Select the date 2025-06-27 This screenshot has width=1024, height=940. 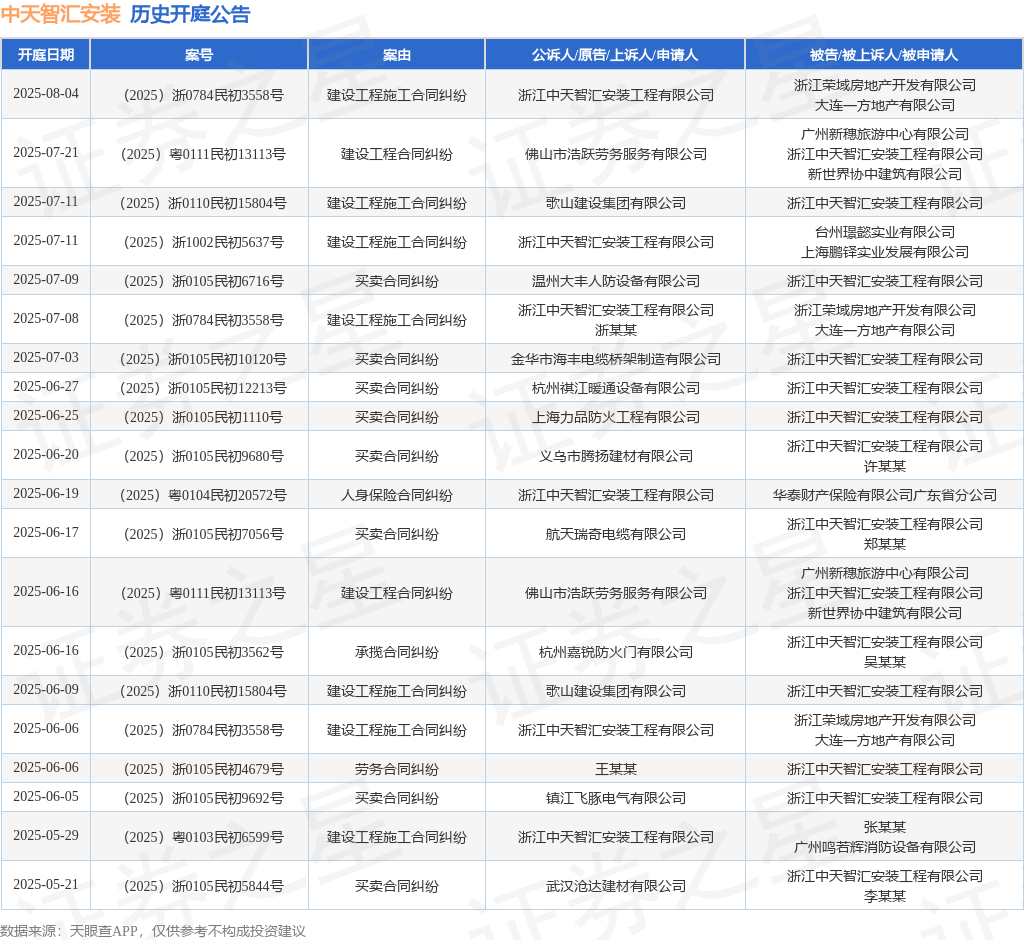pos(46,387)
